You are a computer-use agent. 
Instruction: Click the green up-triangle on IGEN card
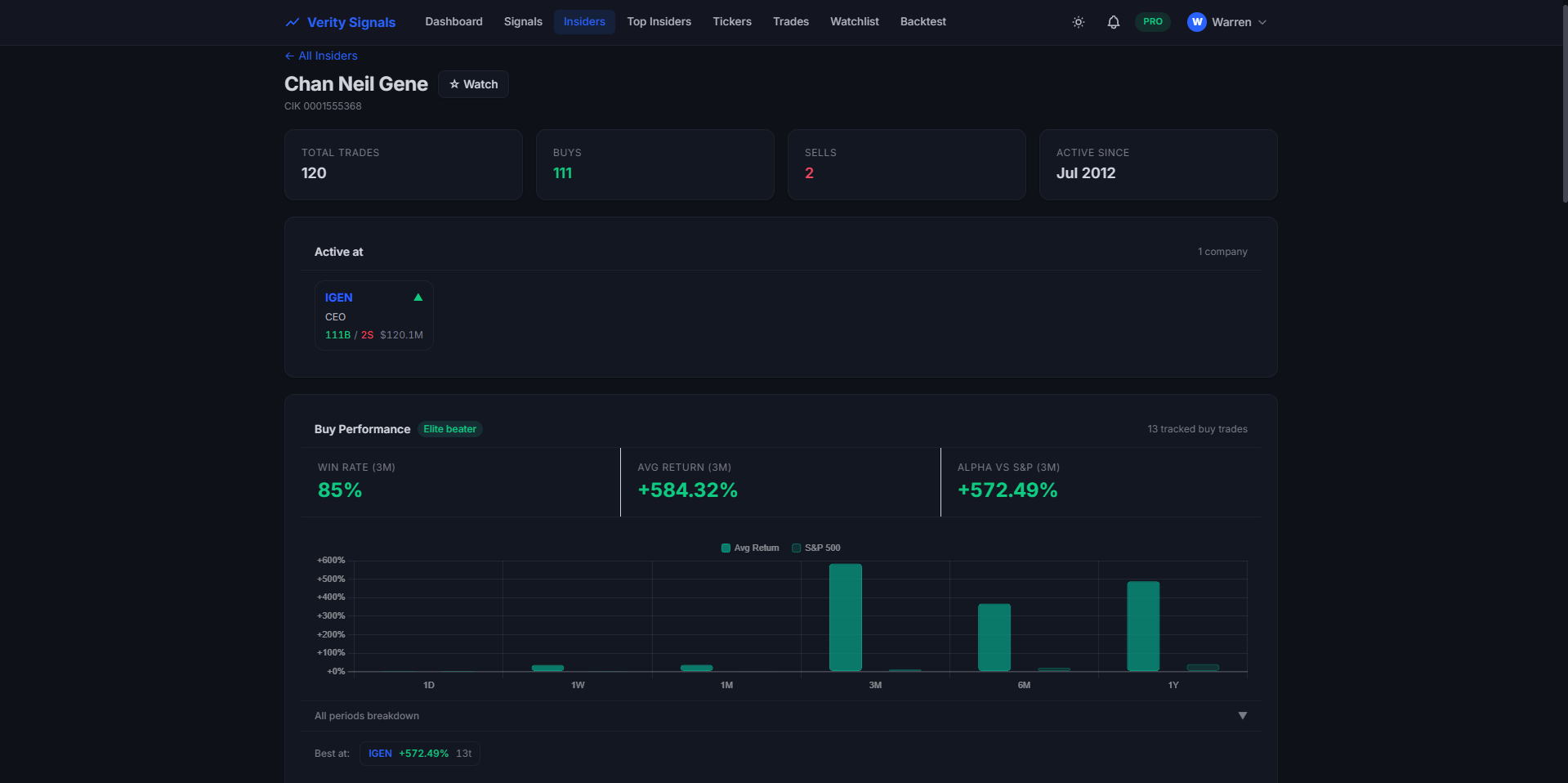pyautogui.click(x=418, y=298)
